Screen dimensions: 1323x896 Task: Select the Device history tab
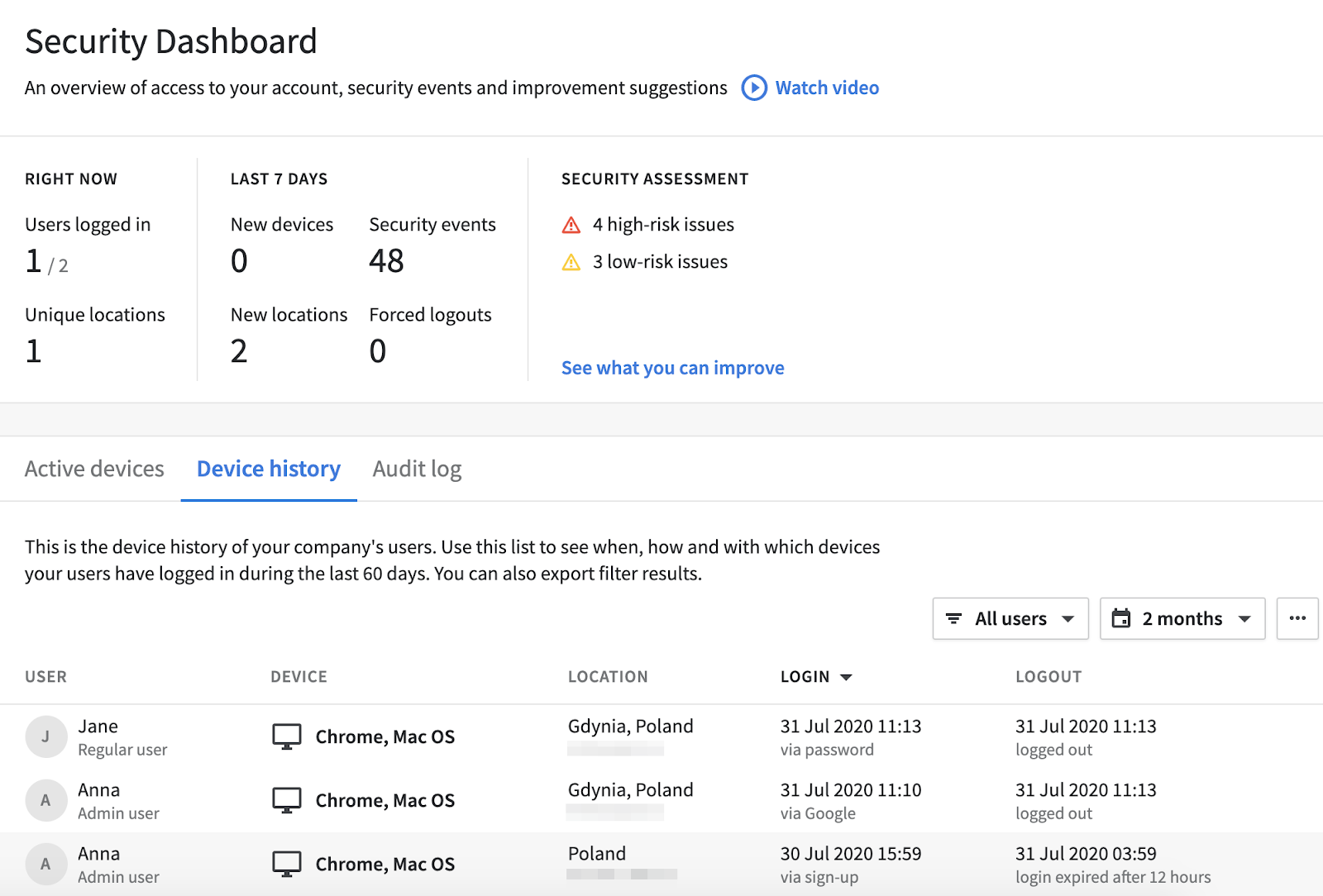[269, 469]
